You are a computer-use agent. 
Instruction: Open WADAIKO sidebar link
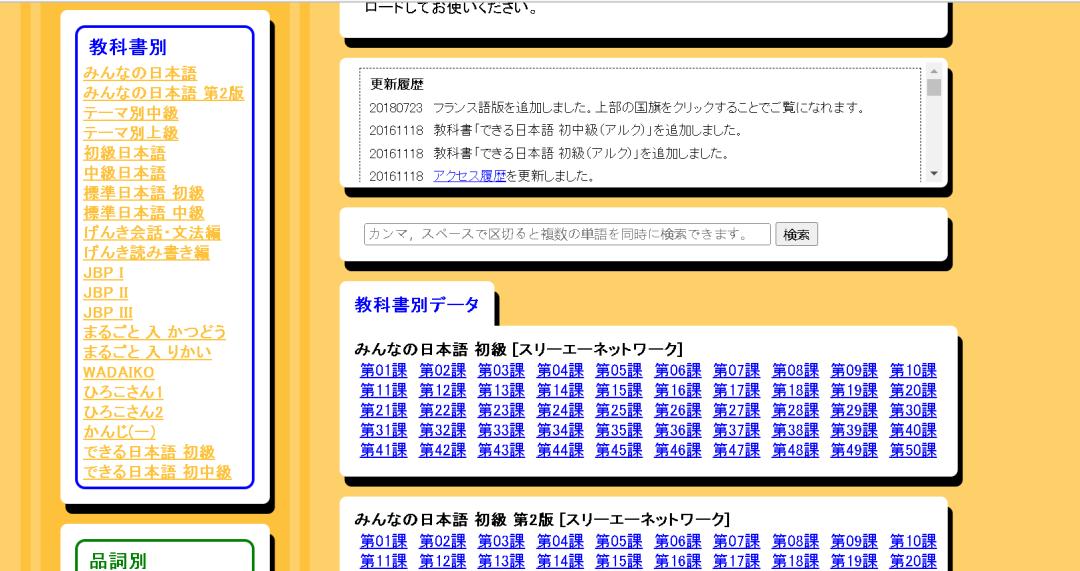118,373
